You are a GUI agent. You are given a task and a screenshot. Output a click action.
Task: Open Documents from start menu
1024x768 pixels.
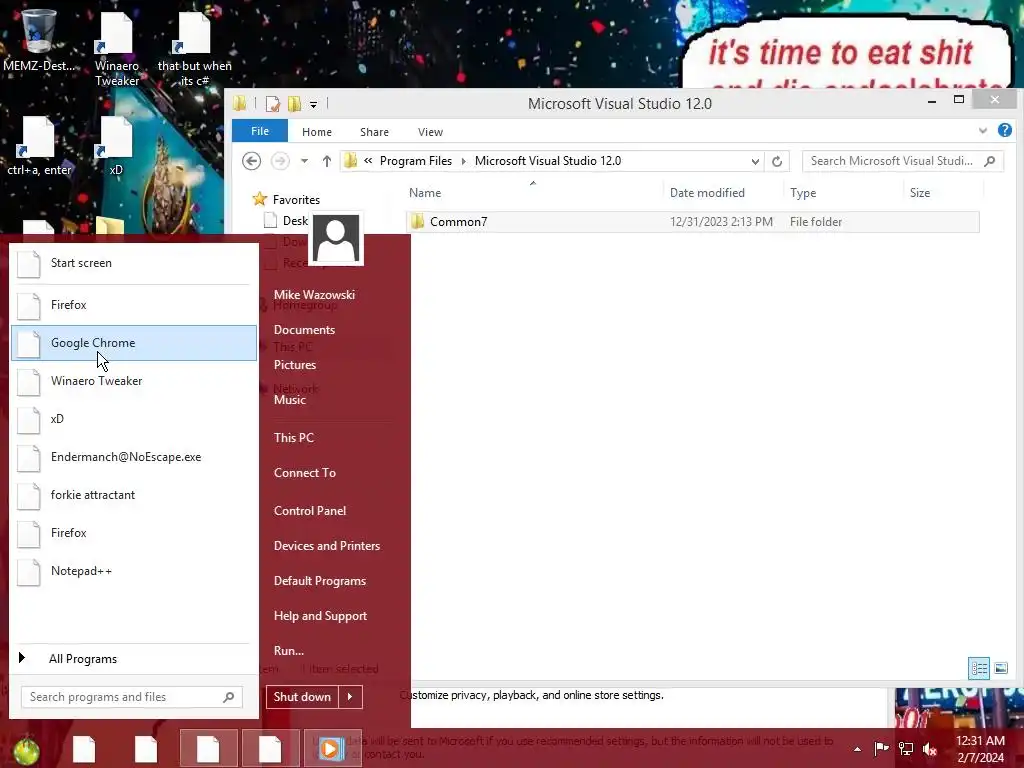(x=304, y=330)
